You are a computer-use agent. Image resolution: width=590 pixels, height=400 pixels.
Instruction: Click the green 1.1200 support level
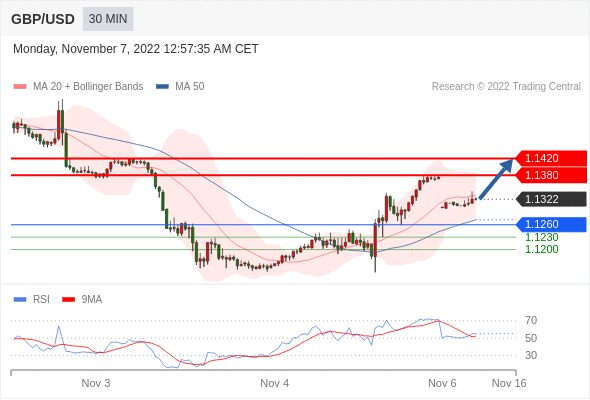[541, 249]
